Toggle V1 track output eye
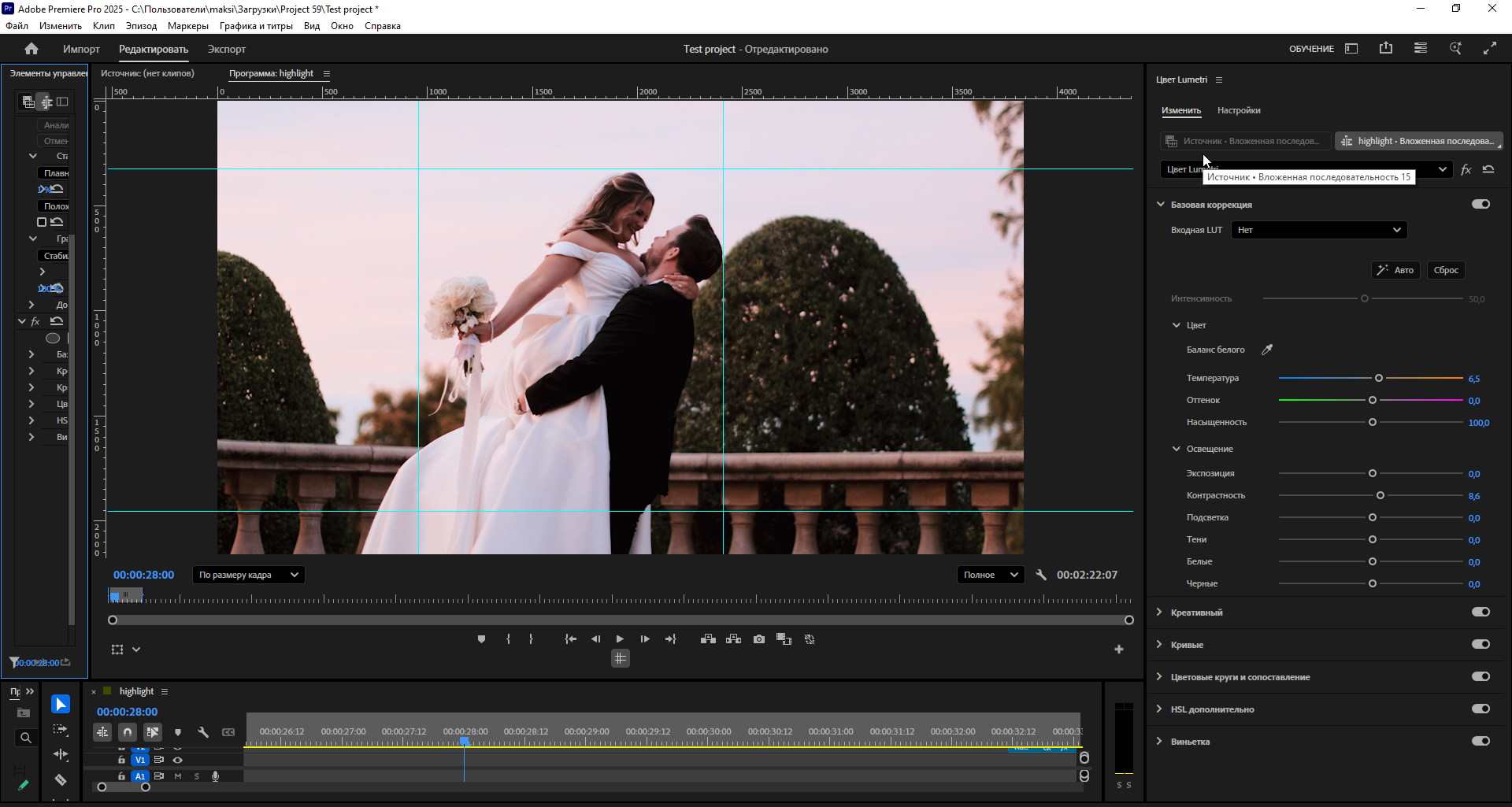This screenshot has height=807, width=1512. 177,760
